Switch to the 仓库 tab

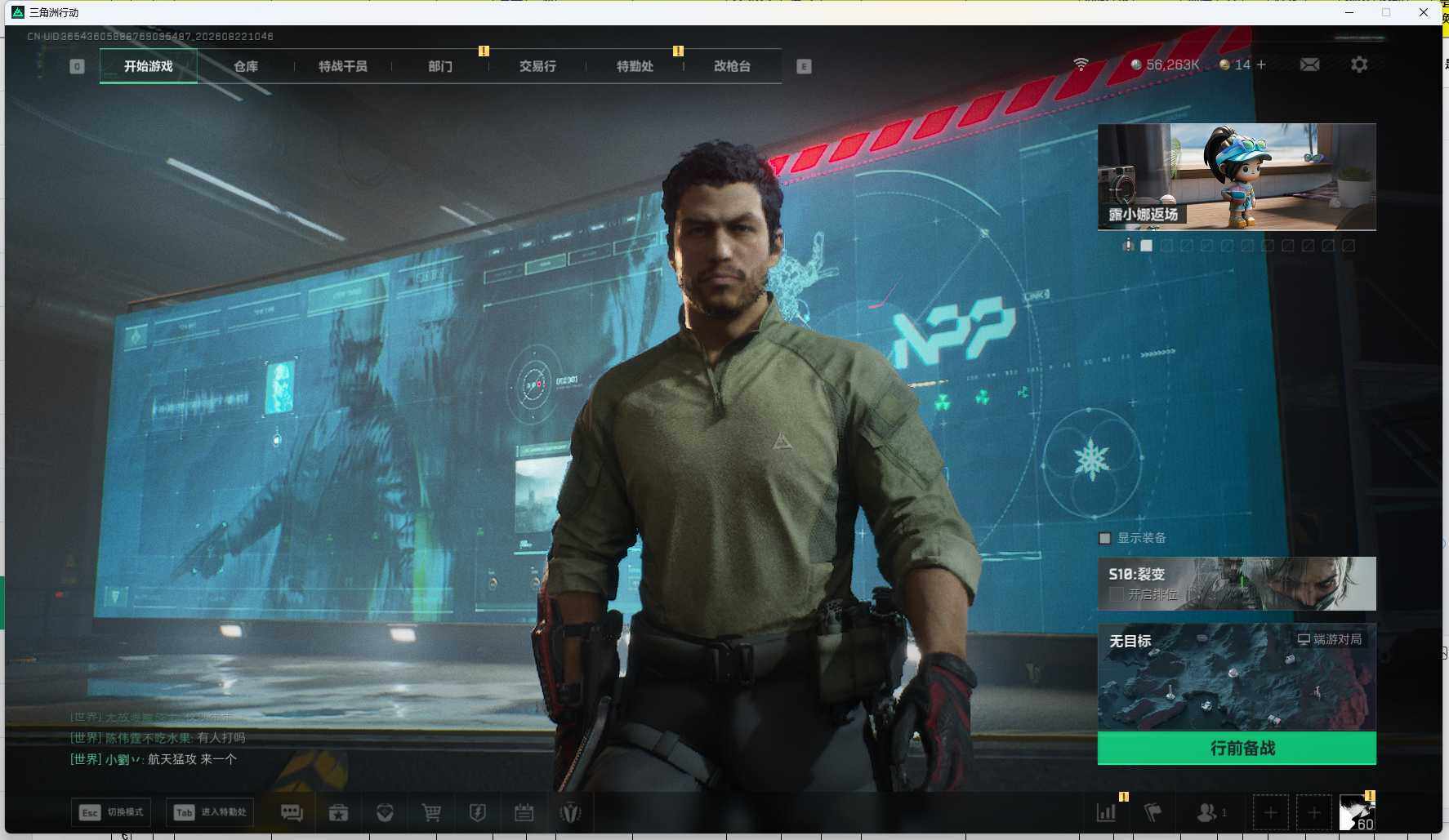point(245,66)
